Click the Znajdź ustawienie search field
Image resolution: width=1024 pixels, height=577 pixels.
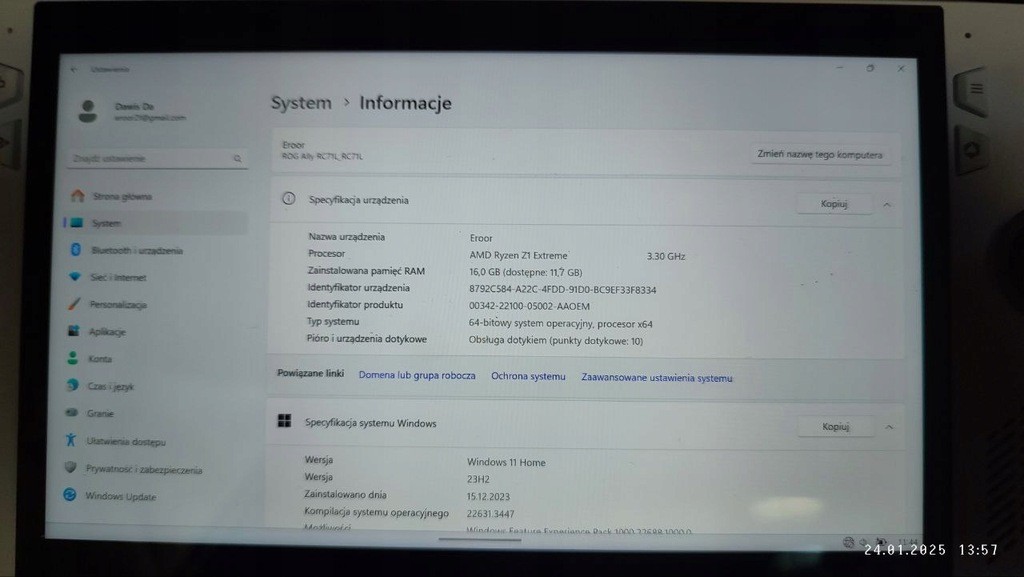tap(150, 158)
